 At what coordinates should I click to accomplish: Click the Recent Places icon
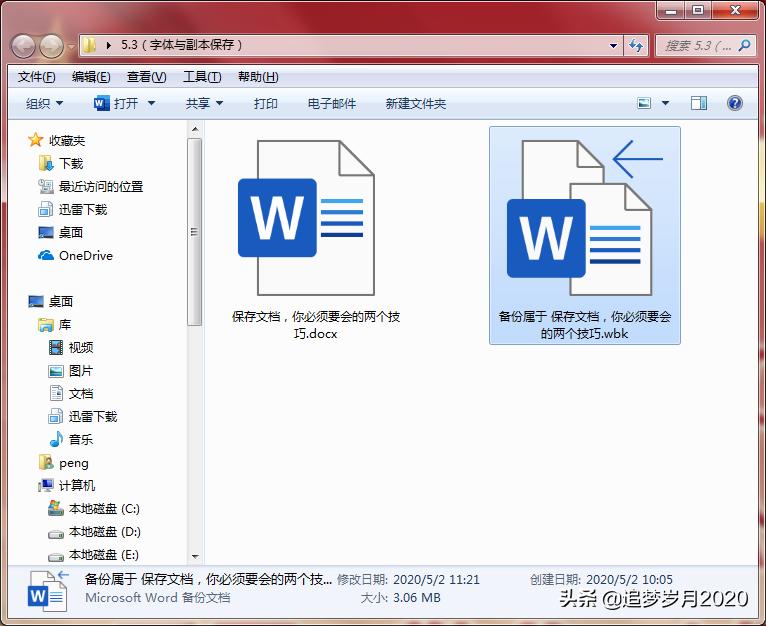pyautogui.click(x=45, y=186)
